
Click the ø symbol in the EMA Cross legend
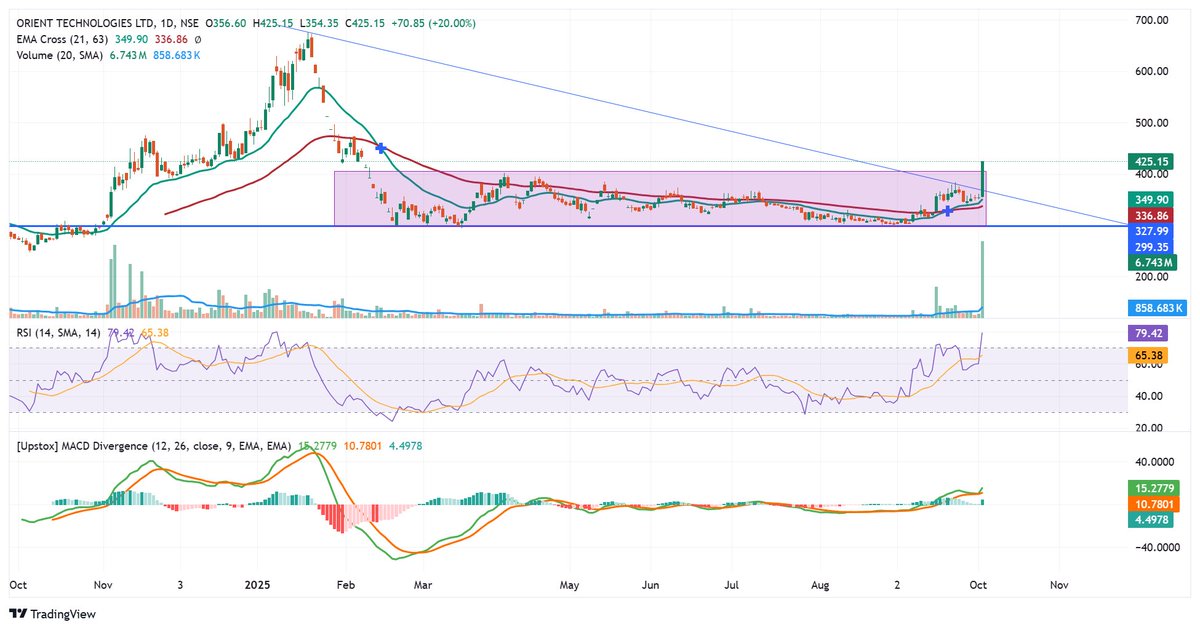click(x=198, y=39)
